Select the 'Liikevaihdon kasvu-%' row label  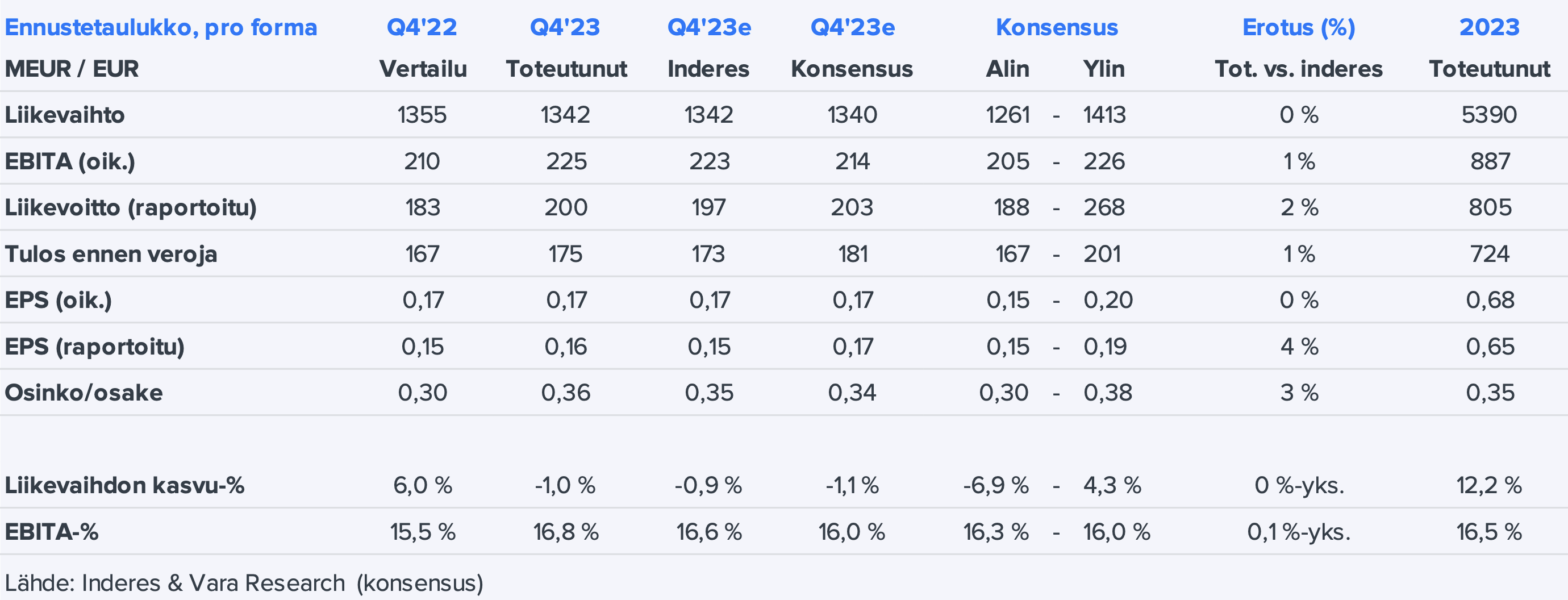point(124,486)
